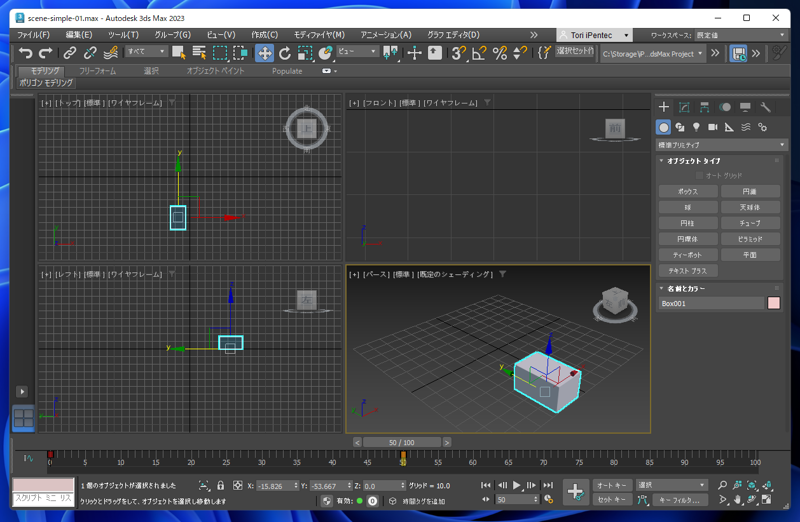Viewport: 800px width, 522px height.
Task: Open the Box001 object color swatch
Action: coord(773,303)
